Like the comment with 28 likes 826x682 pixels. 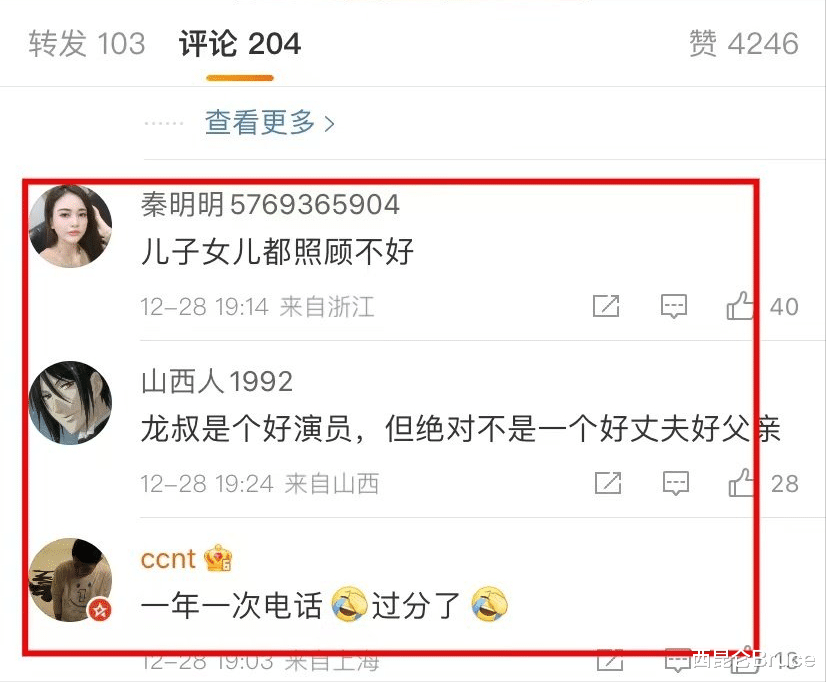pos(742,482)
